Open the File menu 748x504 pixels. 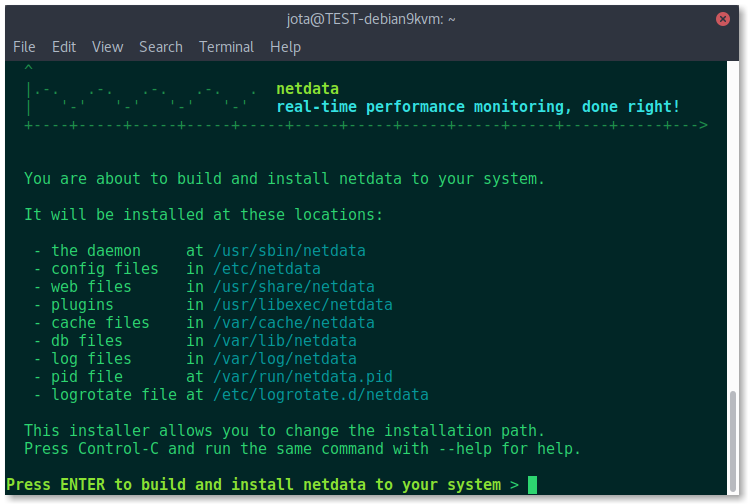[24, 47]
